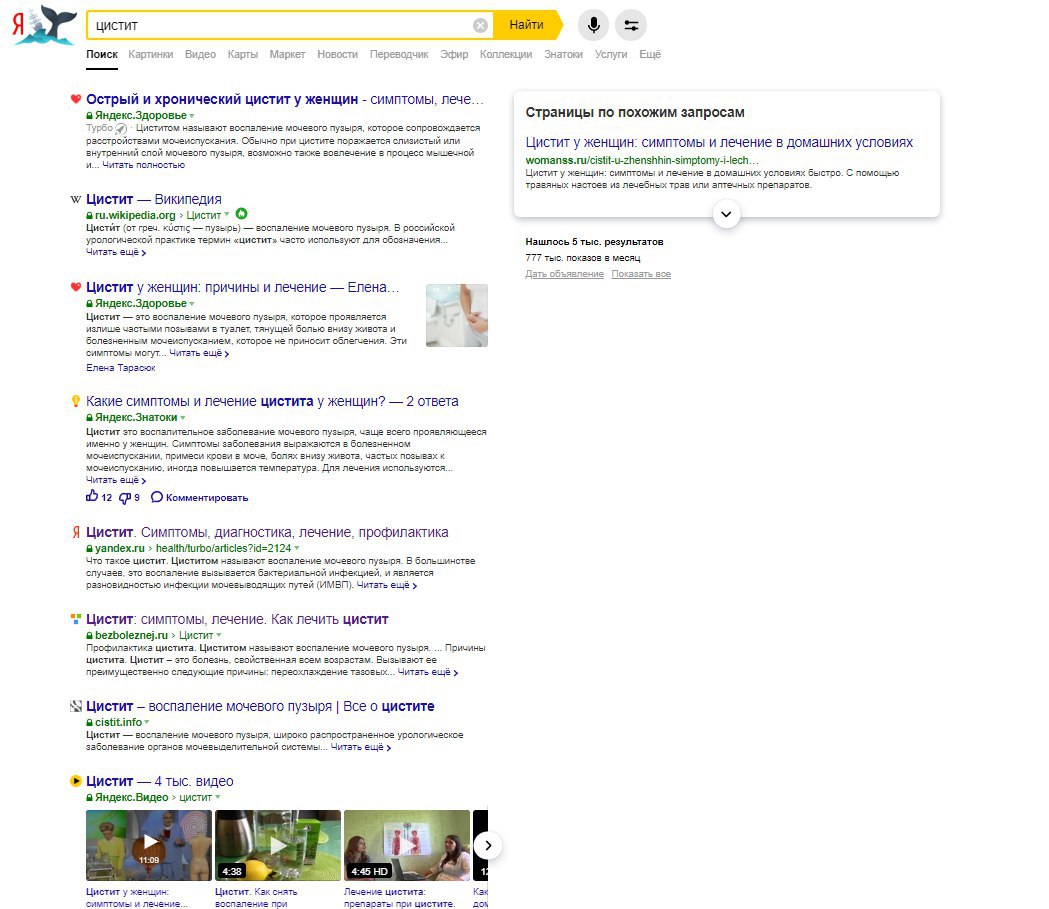This screenshot has width=1049, height=909.
Task: Clear the search field with X icon
Action: pyautogui.click(x=480, y=25)
